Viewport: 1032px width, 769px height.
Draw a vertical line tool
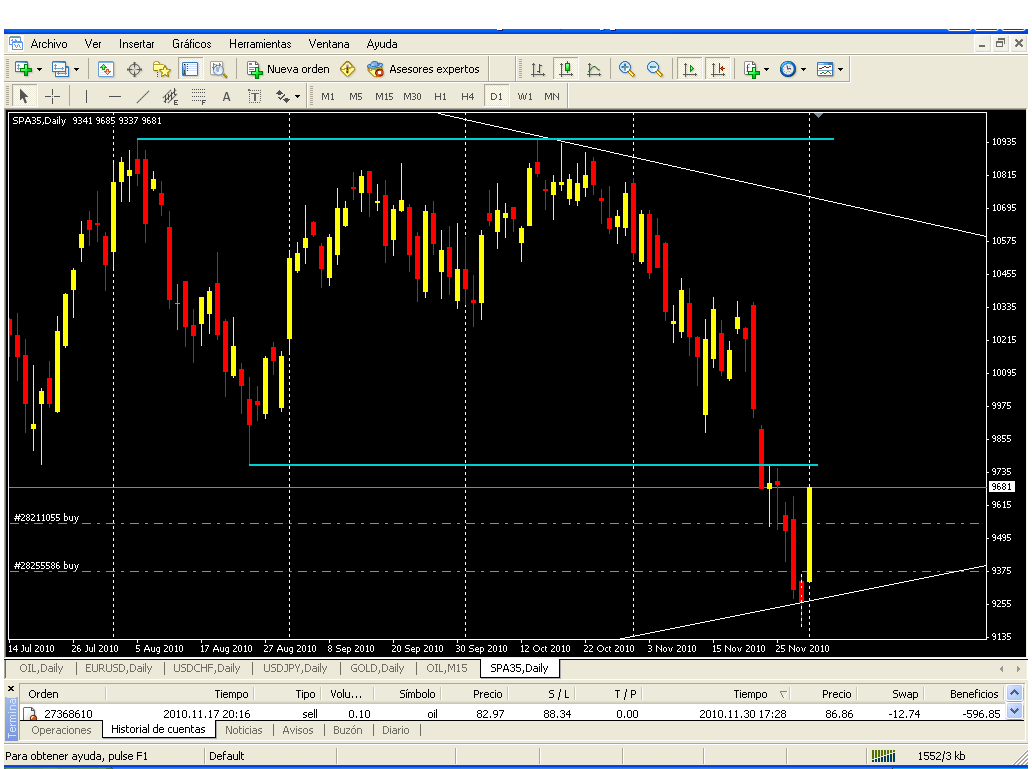87,96
